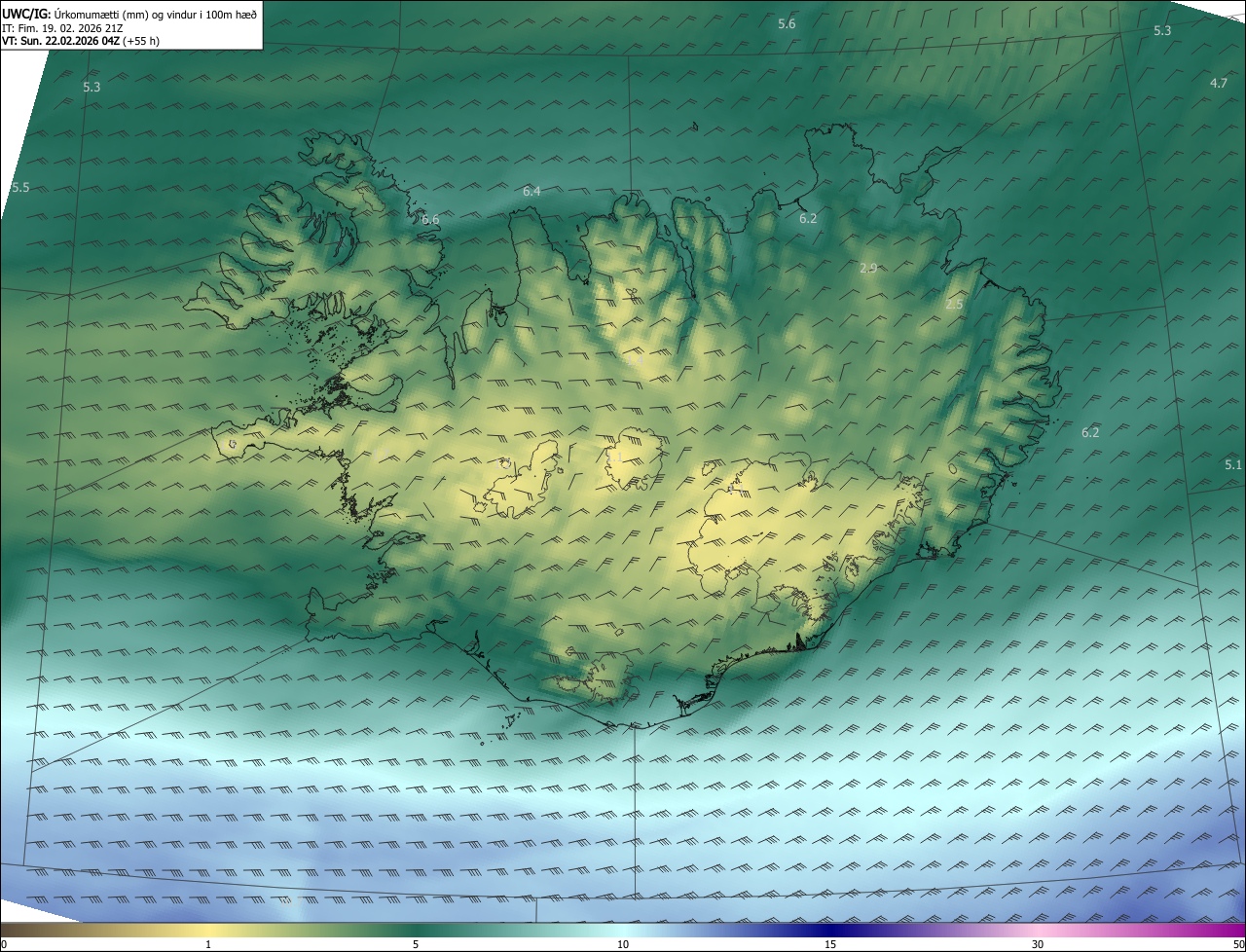Click the UWC/IG Úrkomumætti title line
1246x952 pixels.
tap(129, 15)
